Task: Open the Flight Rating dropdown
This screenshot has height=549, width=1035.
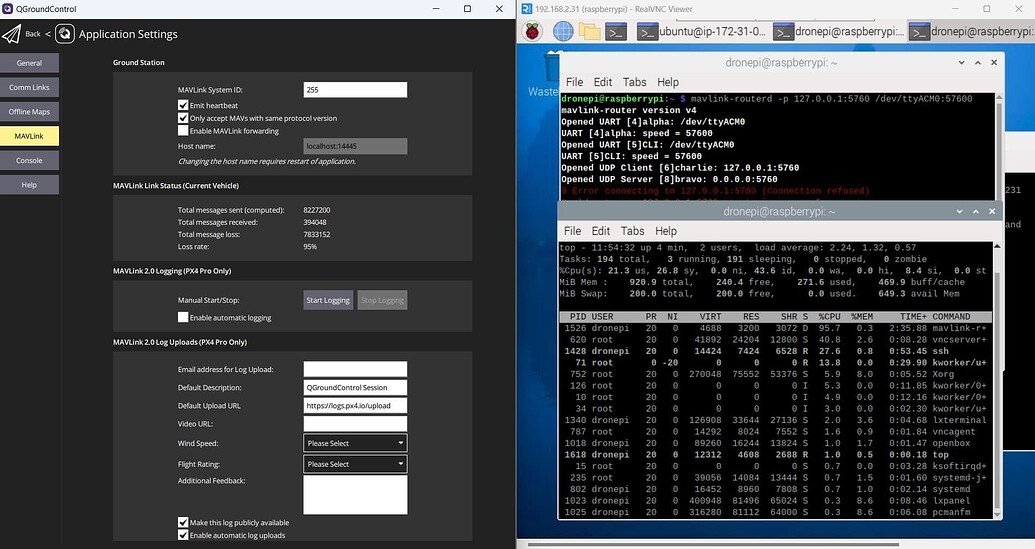Action: point(355,464)
